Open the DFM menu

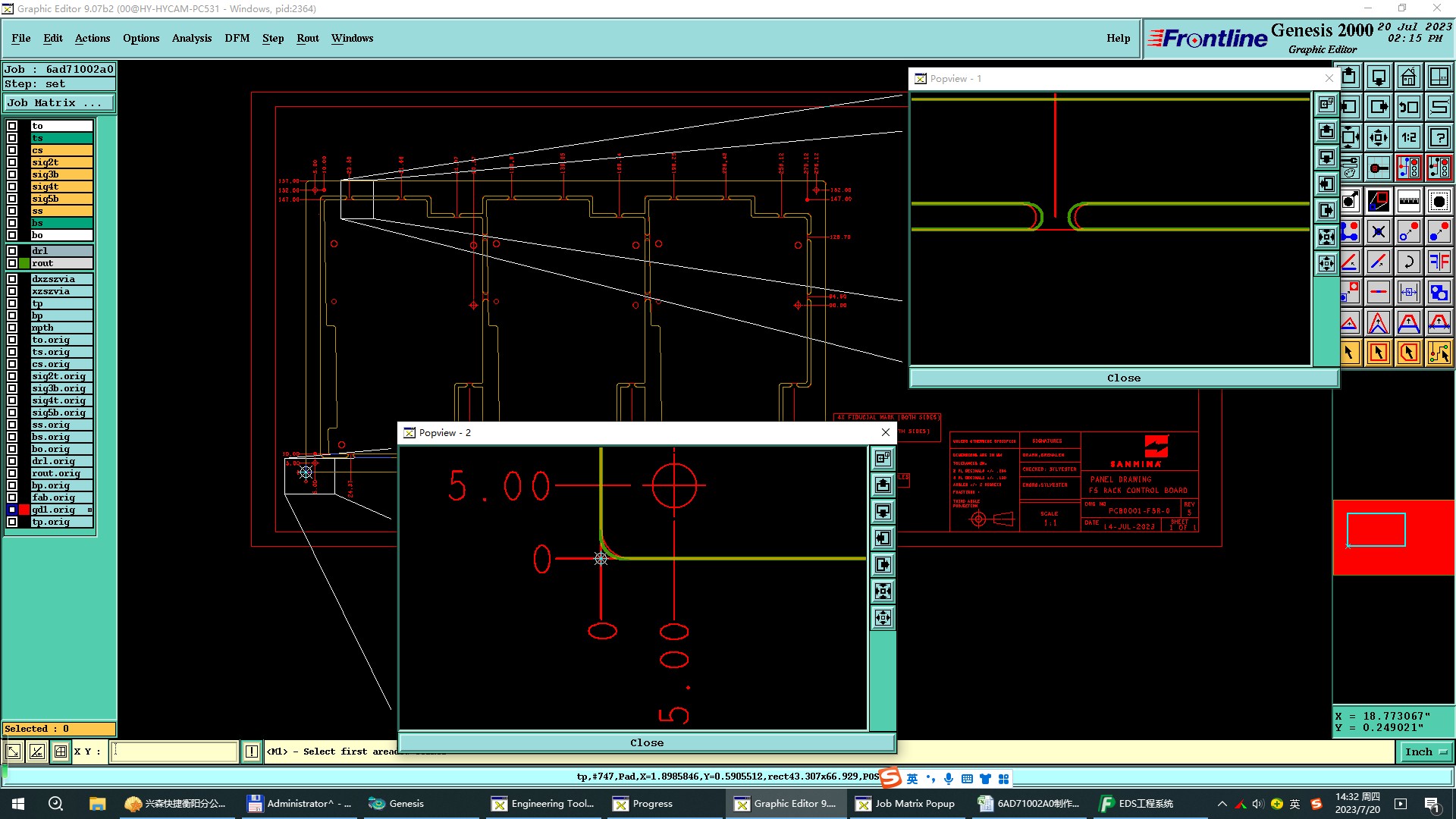pyautogui.click(x=237, y=38)
